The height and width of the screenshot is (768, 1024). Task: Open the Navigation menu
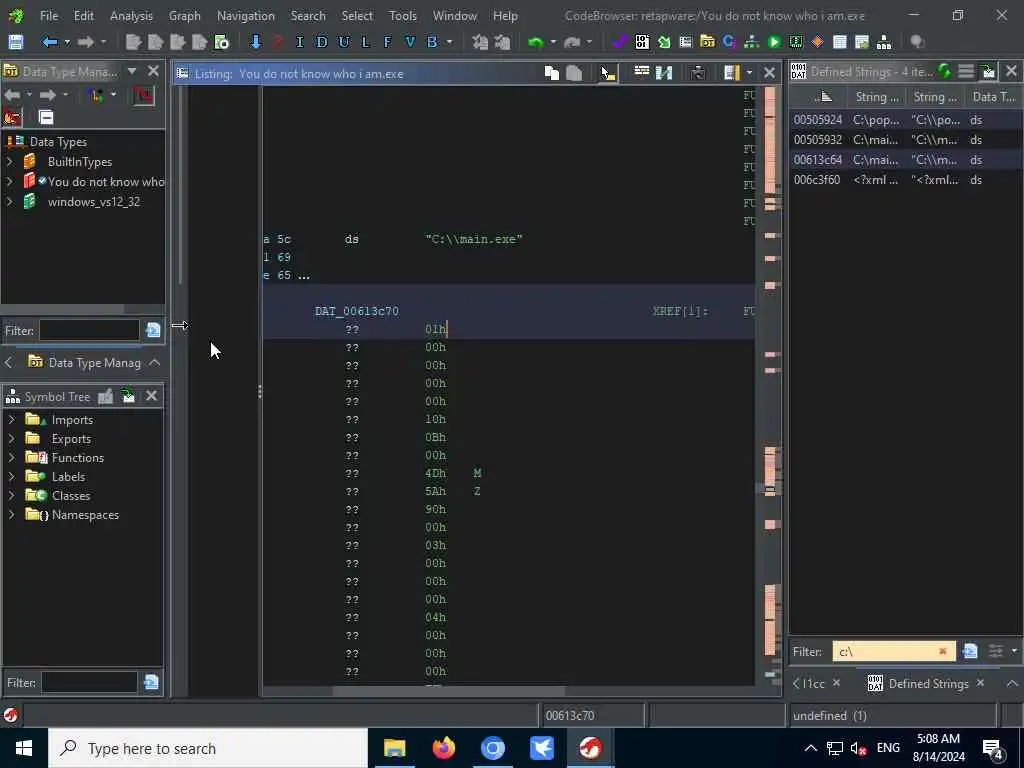pos(246,16)
